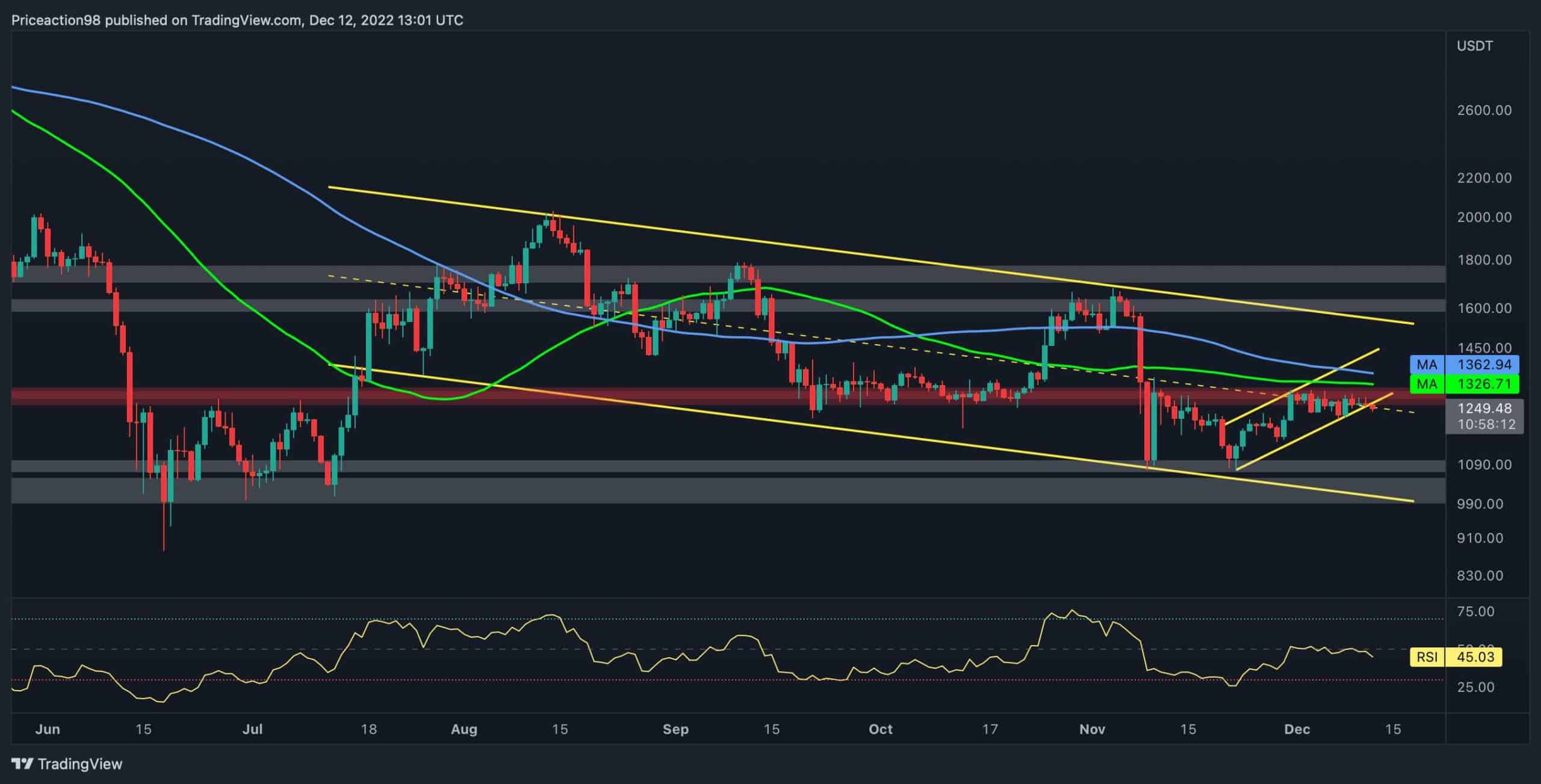Click the 1600.00 price axis label

[x=1484, y=309]
